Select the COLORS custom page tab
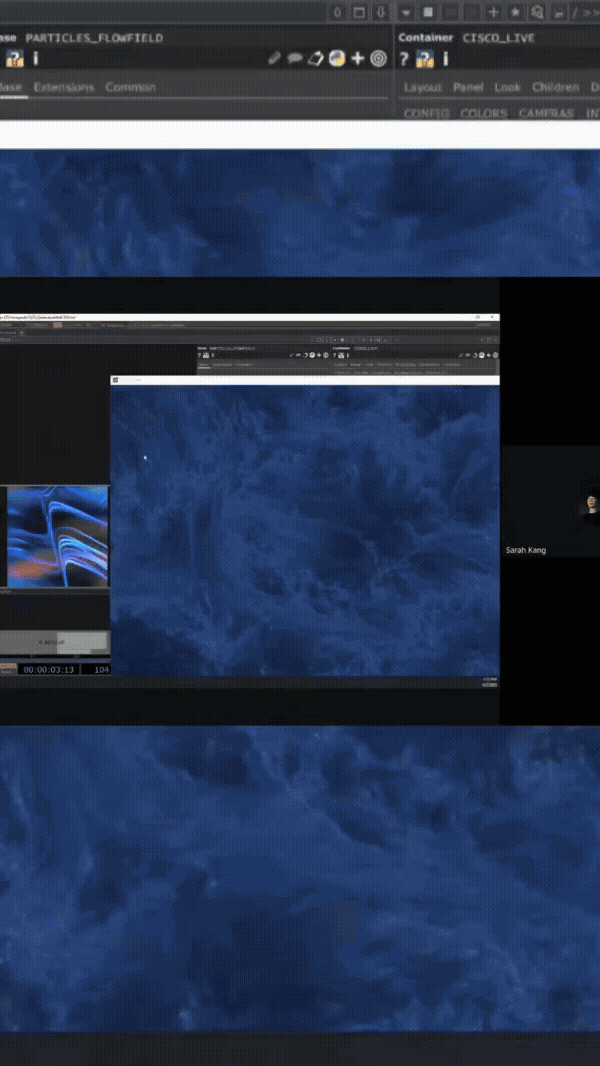The width and height of the screenshot is (600, 1066). point(484,114)
